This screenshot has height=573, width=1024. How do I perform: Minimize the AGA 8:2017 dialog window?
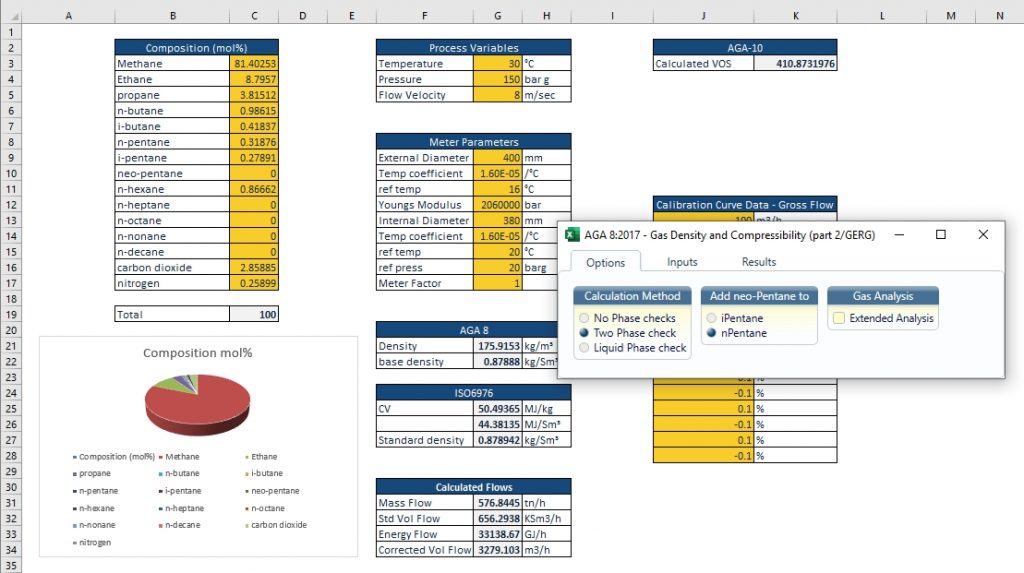899,235
